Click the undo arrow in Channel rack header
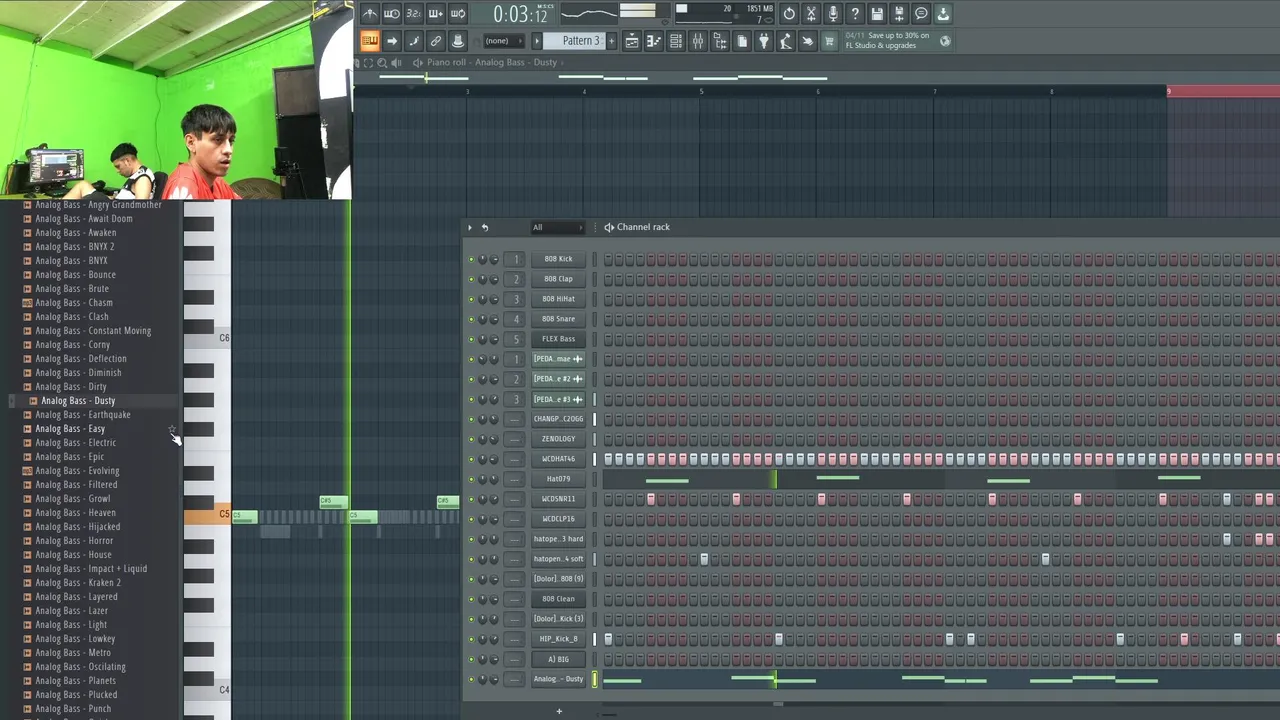Screen dimensions: 1280x720 coord(485,227)
